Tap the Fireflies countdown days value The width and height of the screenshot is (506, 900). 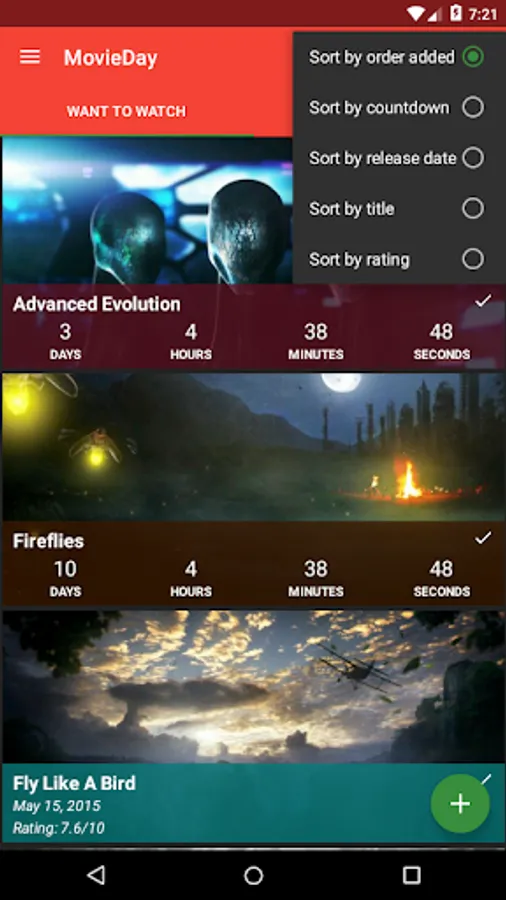pos(65,569)
